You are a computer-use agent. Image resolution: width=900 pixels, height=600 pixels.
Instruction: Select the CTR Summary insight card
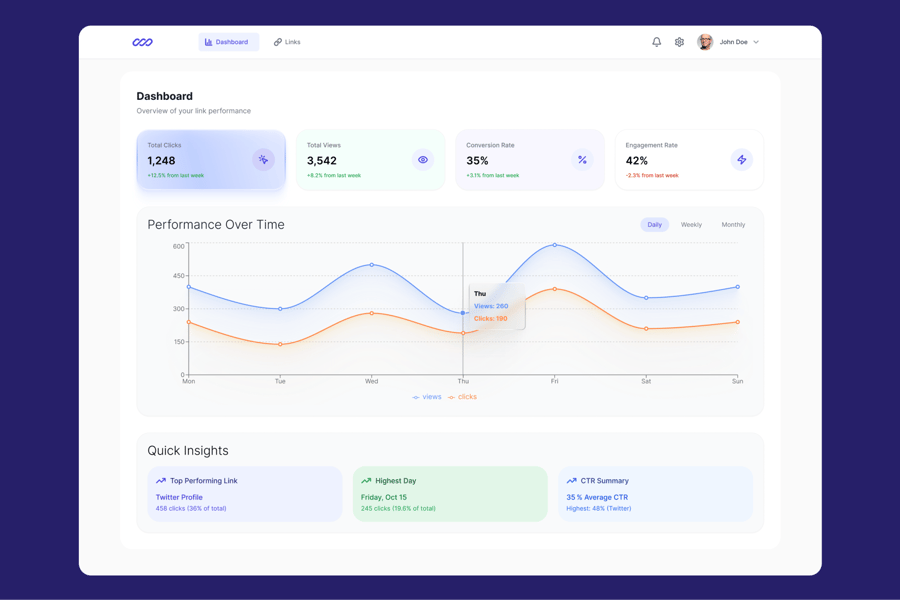pos(655,493)
